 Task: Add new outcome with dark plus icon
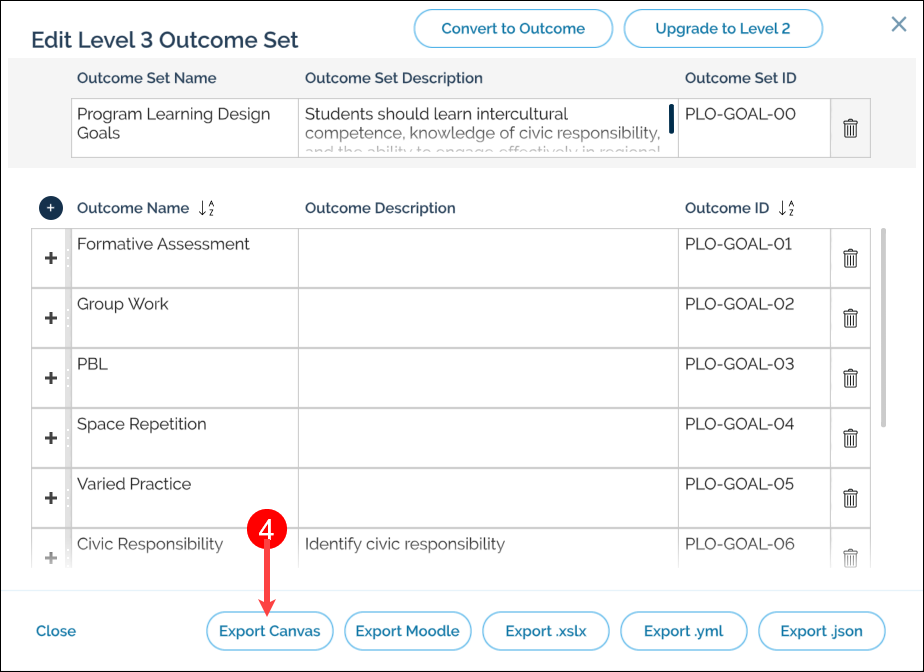[x=51, y=208]
